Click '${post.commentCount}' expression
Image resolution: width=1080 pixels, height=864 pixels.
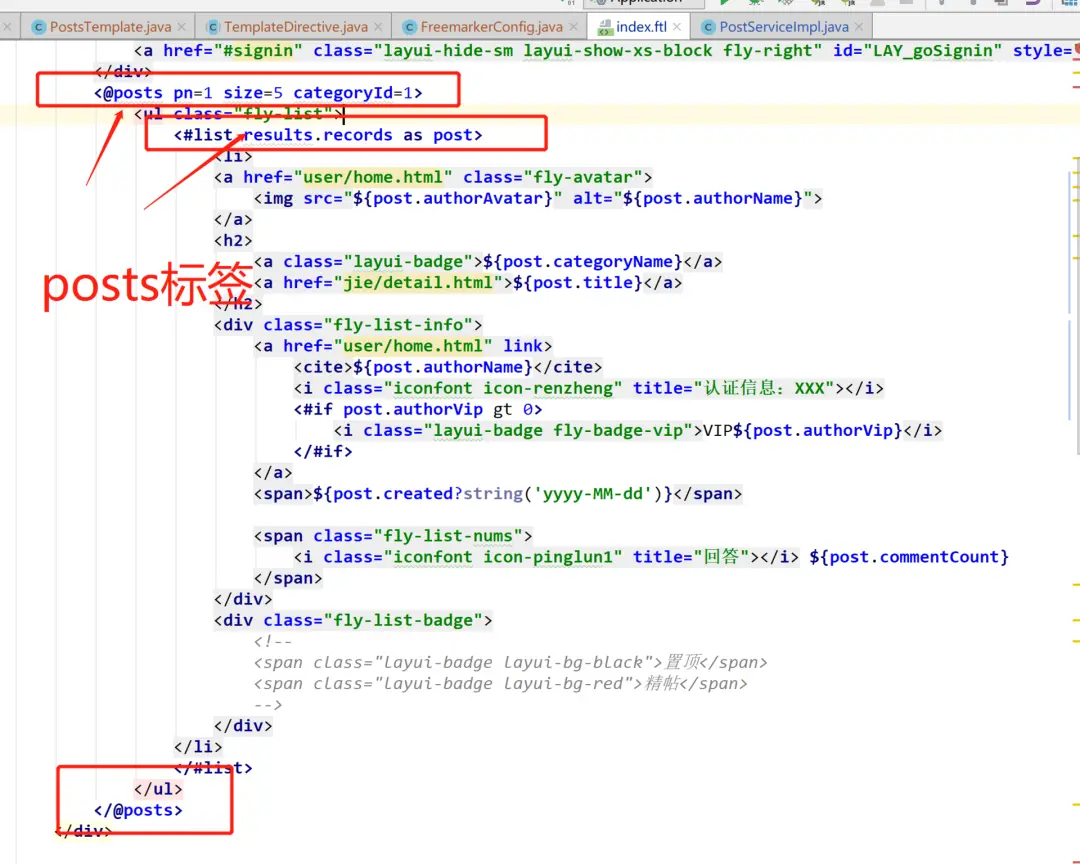click(909, 557)
